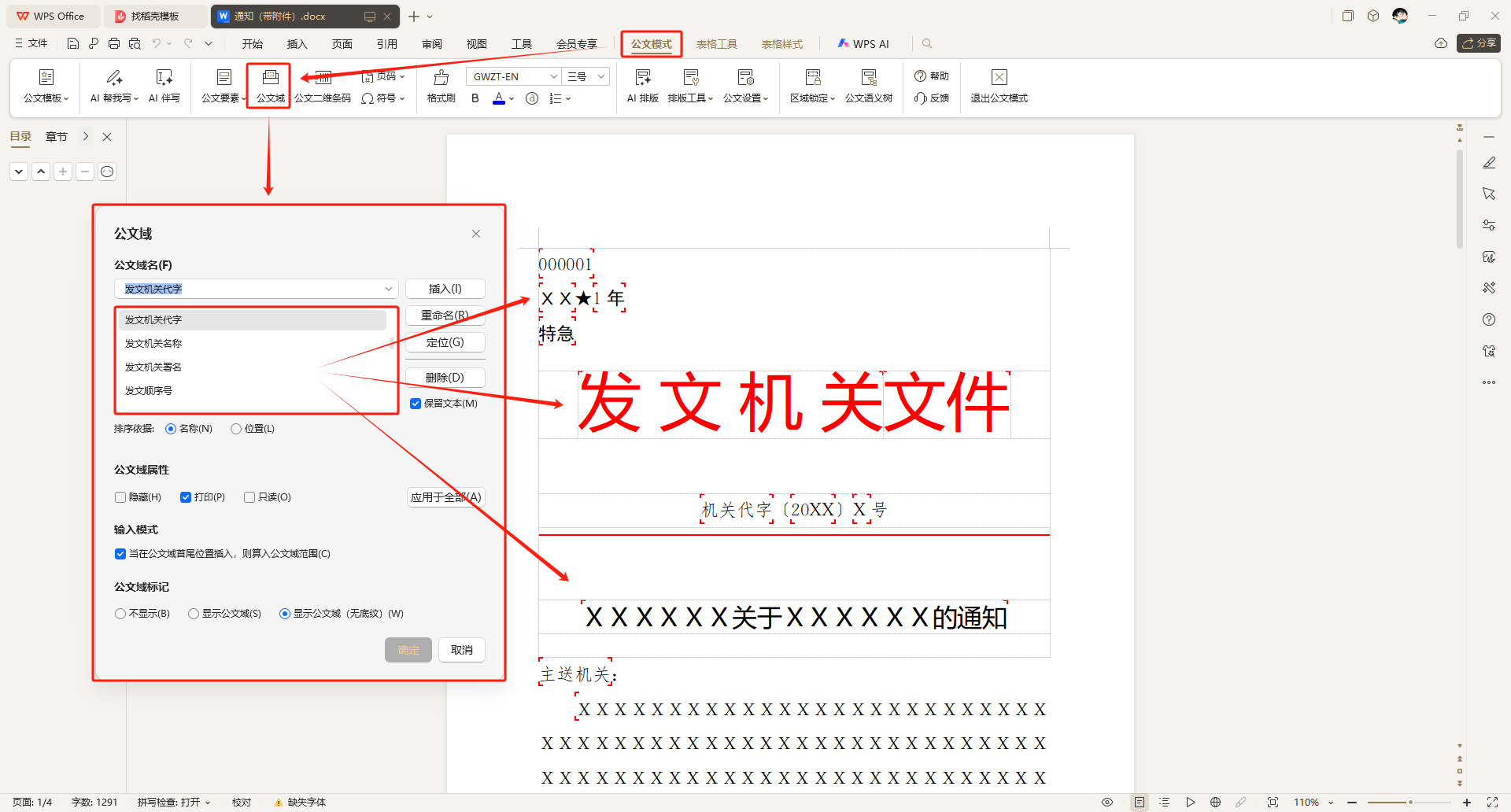The width and height of the screenshot is (1511, 812).
Task: Enable the 隐藏(H) checkbox
Action: click(x=120, y=497)
